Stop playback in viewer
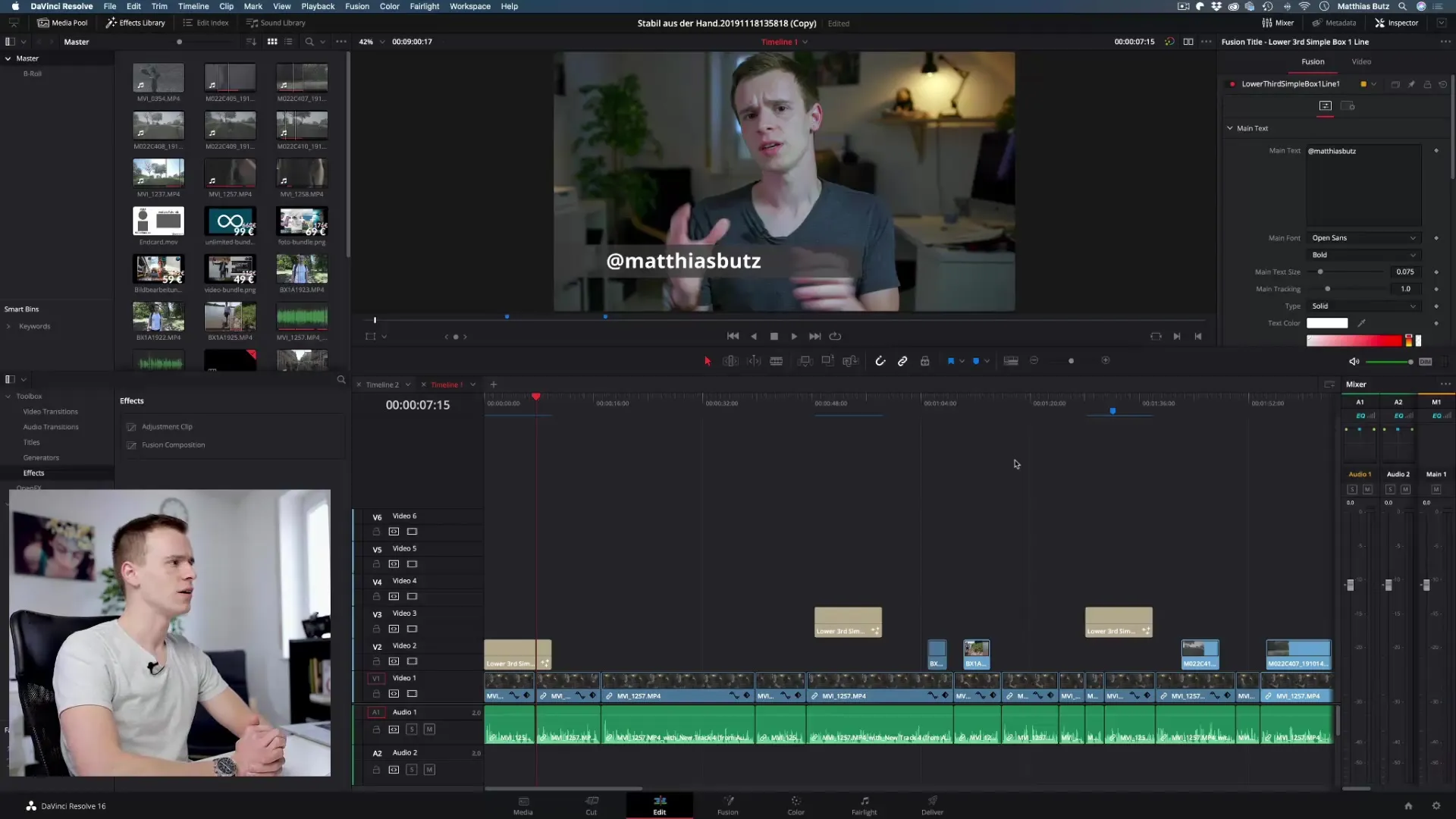The width and height of the screenshot is (1456, 819). point(774,336)
